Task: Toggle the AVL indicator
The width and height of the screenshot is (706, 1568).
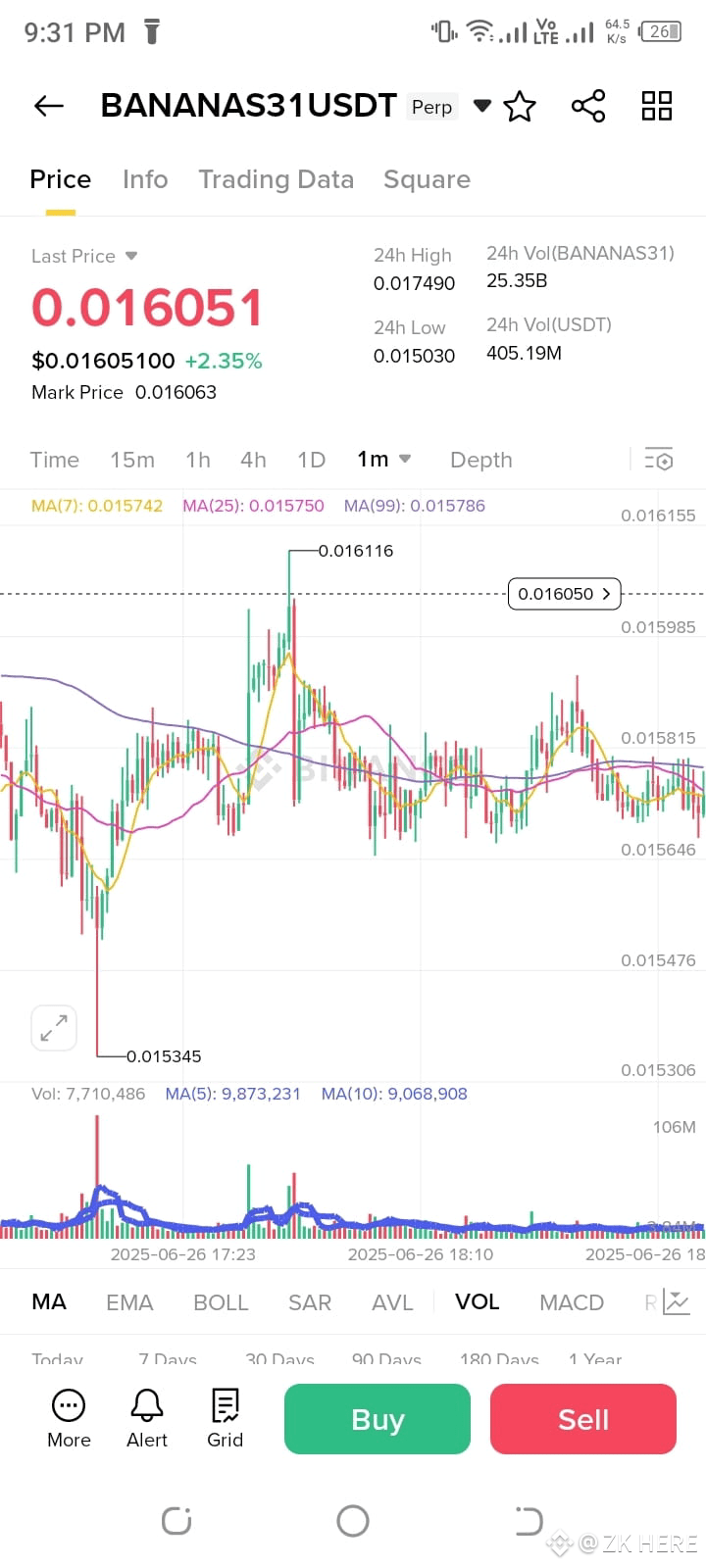Action: click(x=392, y=1302)
